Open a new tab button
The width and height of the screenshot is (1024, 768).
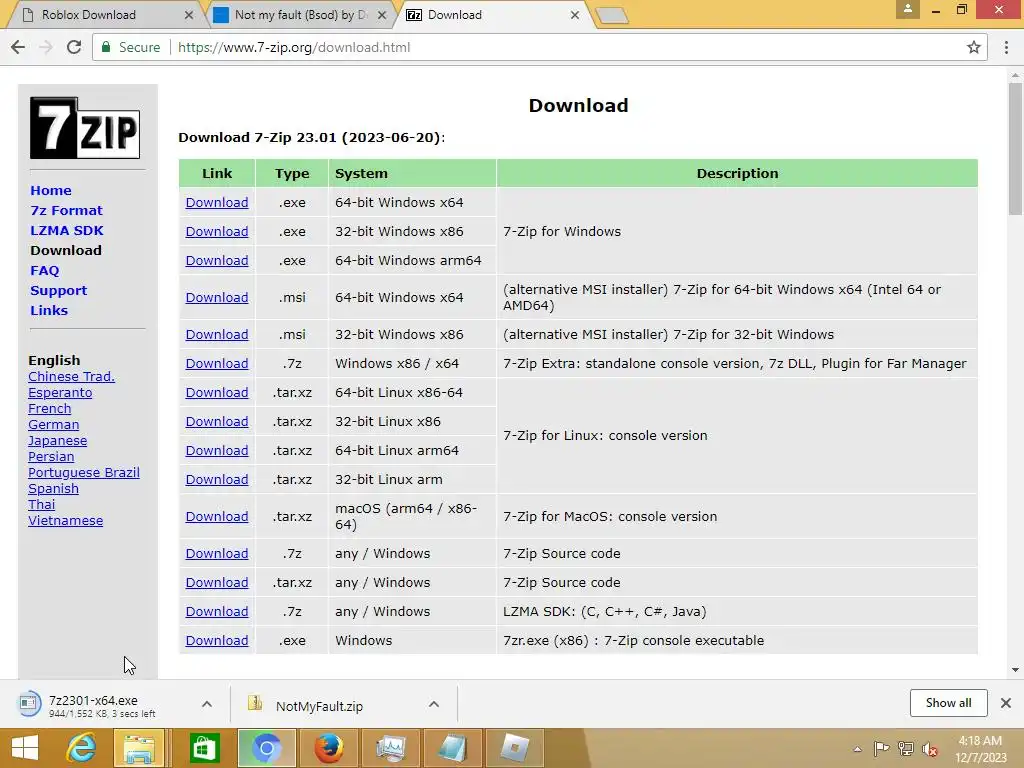(612, 15)
